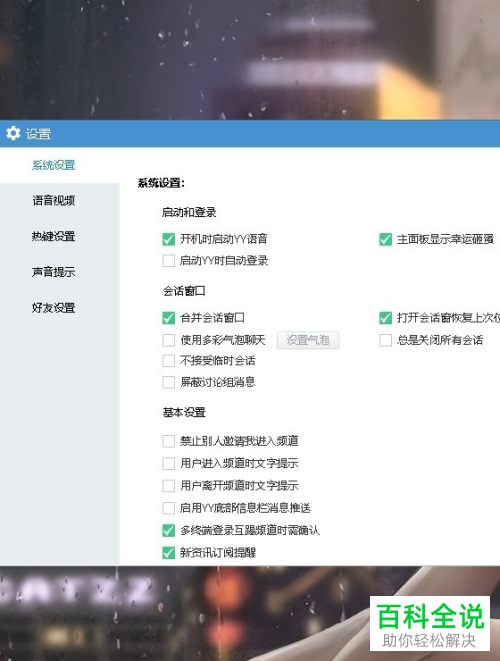This screenshot has height=661, width=500.
Task: Toggle 主面板显示幸运砸蛋 checkbox
Action: 385,239
